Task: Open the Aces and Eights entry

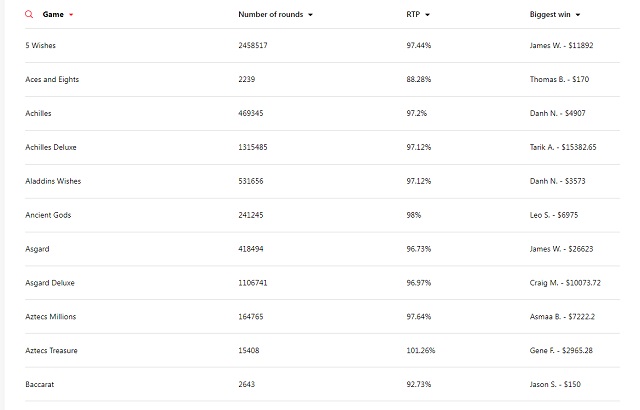Action: 52,79
